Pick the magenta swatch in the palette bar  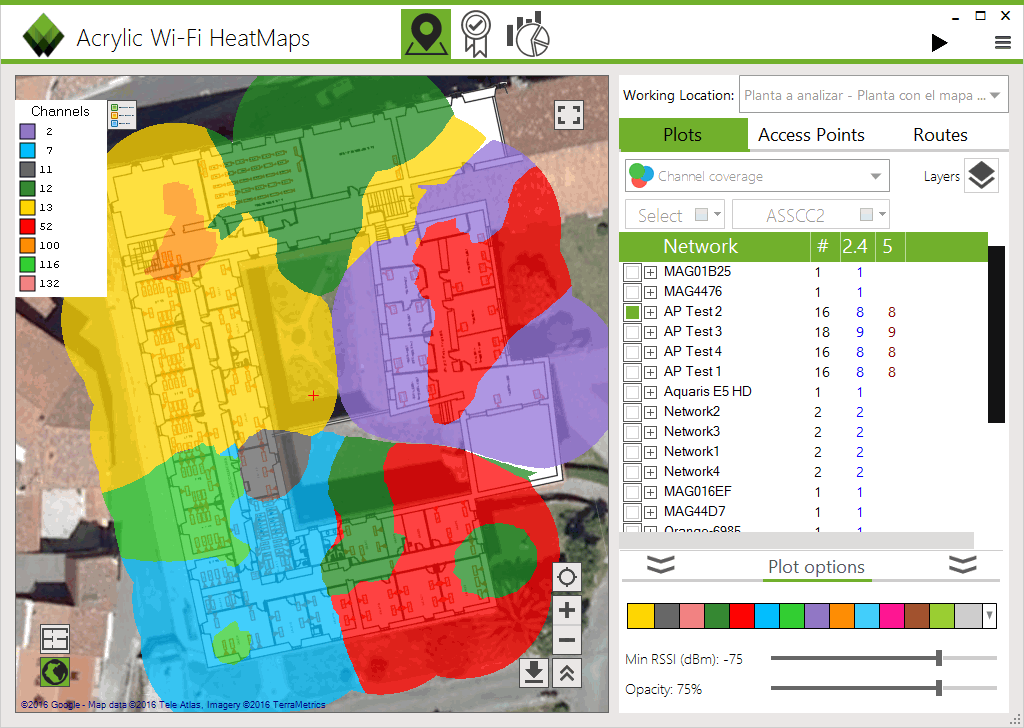892,616
